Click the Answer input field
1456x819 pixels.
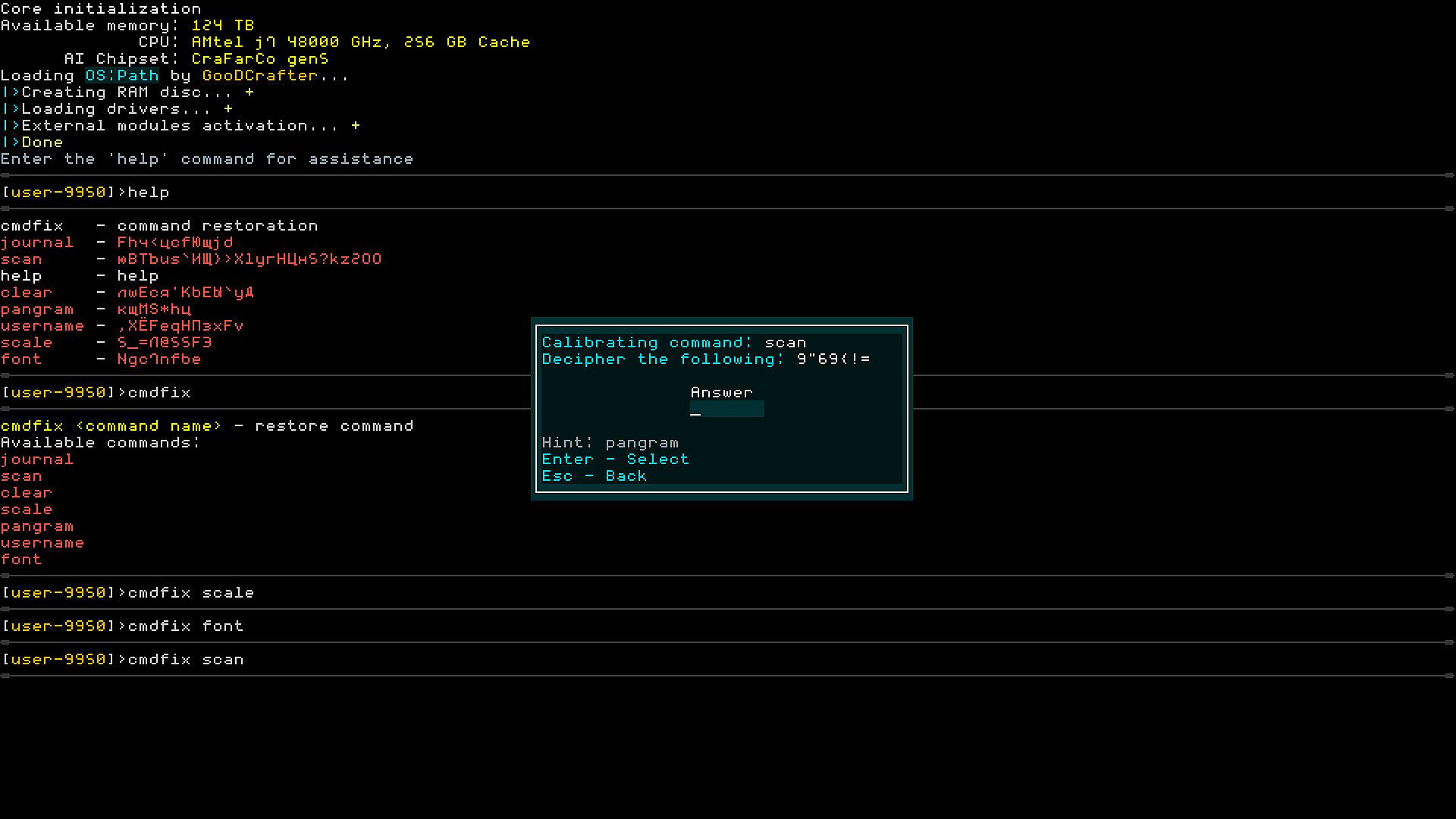coord(726,409)
